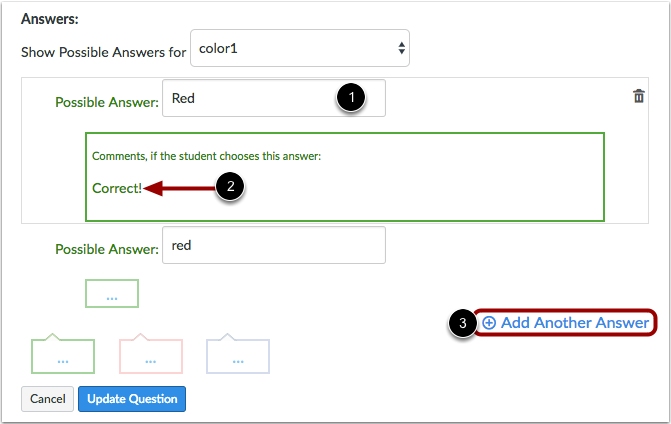Click the black number 1 annotation marker
671x424 pixels.
tap(351, 98)
